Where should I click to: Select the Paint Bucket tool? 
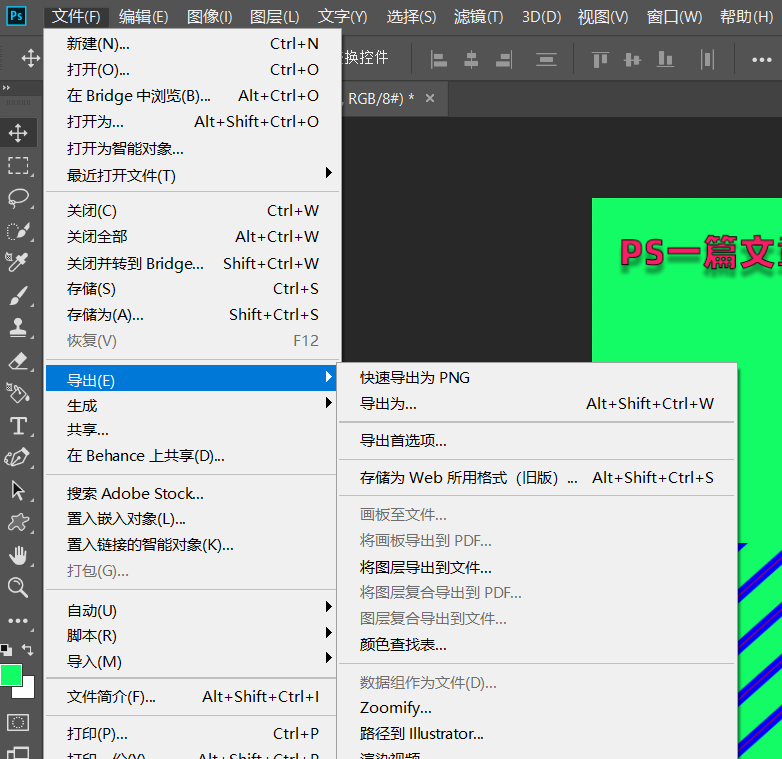coord(18,393)
